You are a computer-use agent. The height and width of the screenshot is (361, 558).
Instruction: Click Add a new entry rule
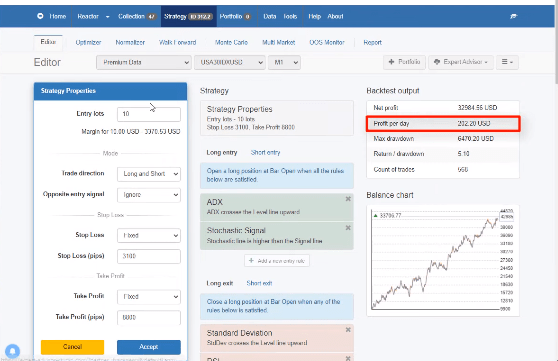[277, 261]
